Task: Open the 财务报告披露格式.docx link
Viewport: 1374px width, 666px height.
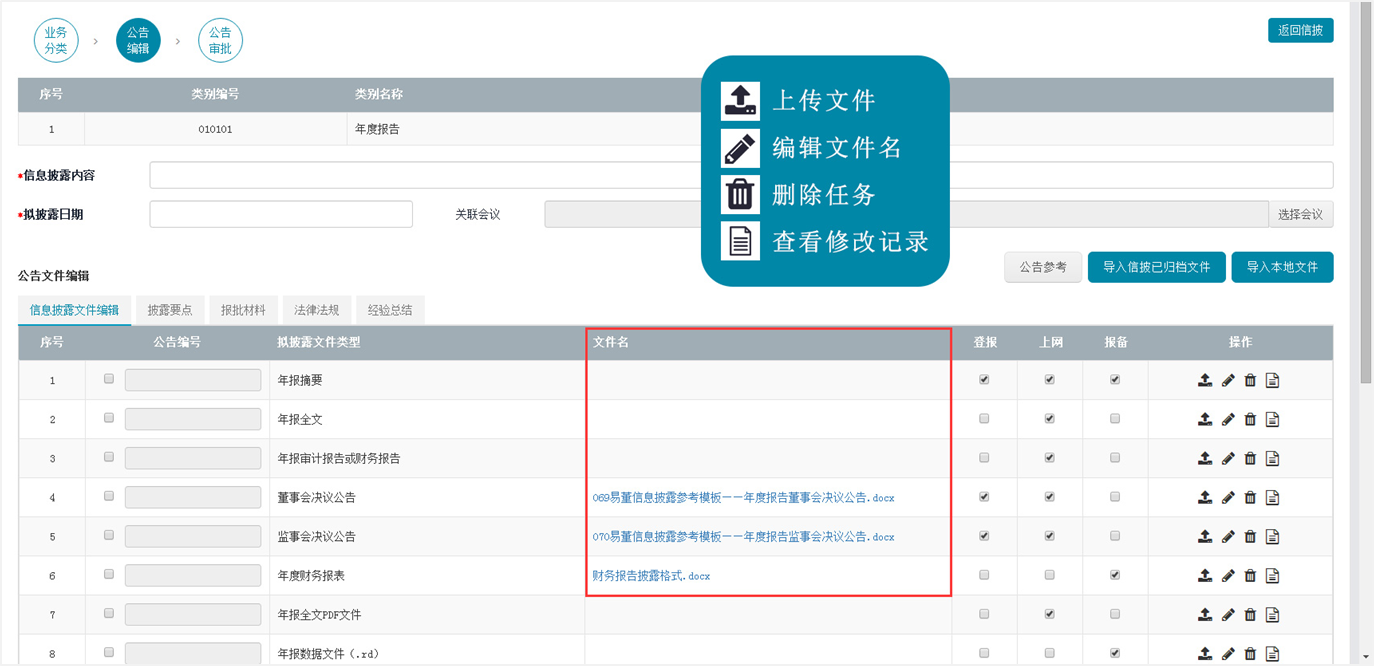Action: 651,575
